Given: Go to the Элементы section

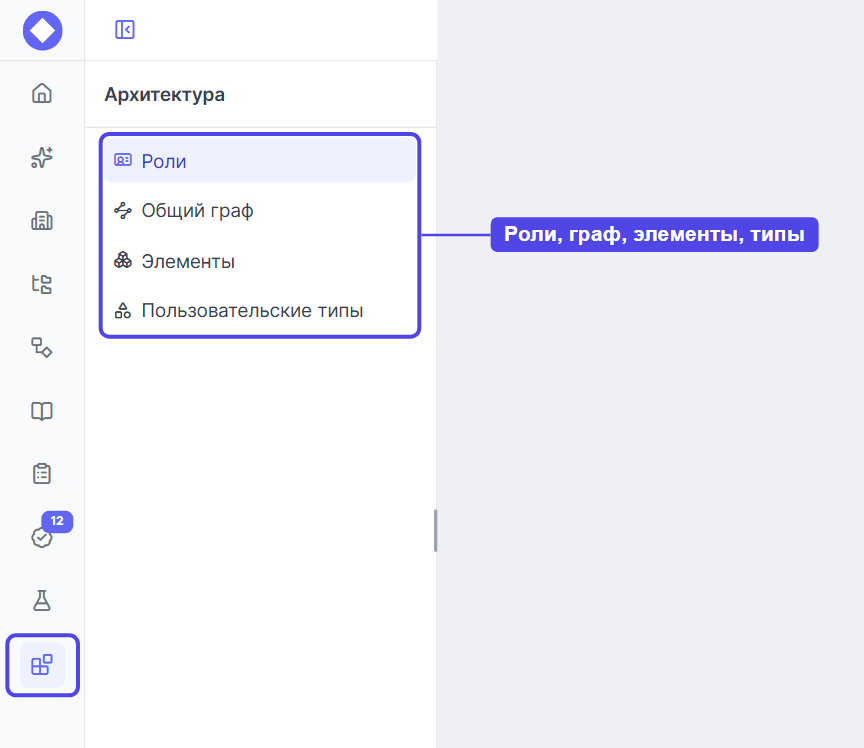Looking at the screenshot, I should 260,261.
